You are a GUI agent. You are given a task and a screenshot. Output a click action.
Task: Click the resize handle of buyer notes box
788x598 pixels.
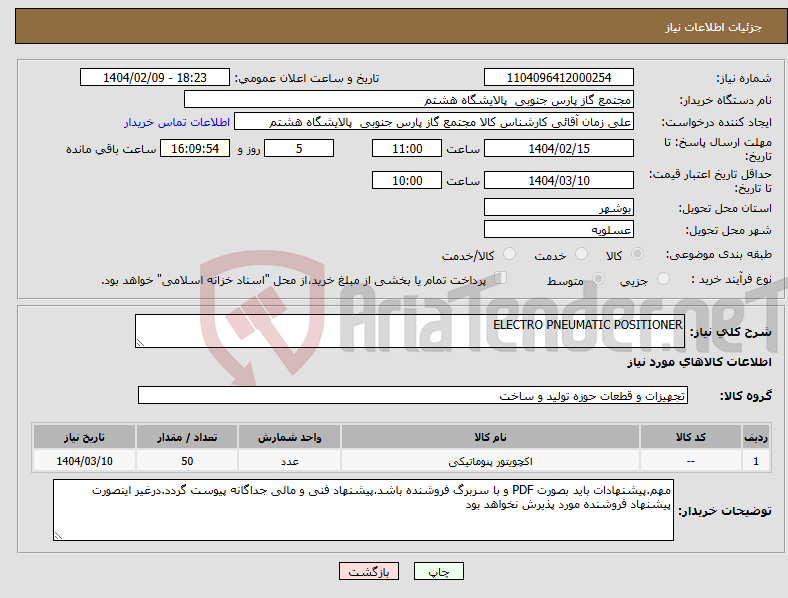[x=58, y=536]
